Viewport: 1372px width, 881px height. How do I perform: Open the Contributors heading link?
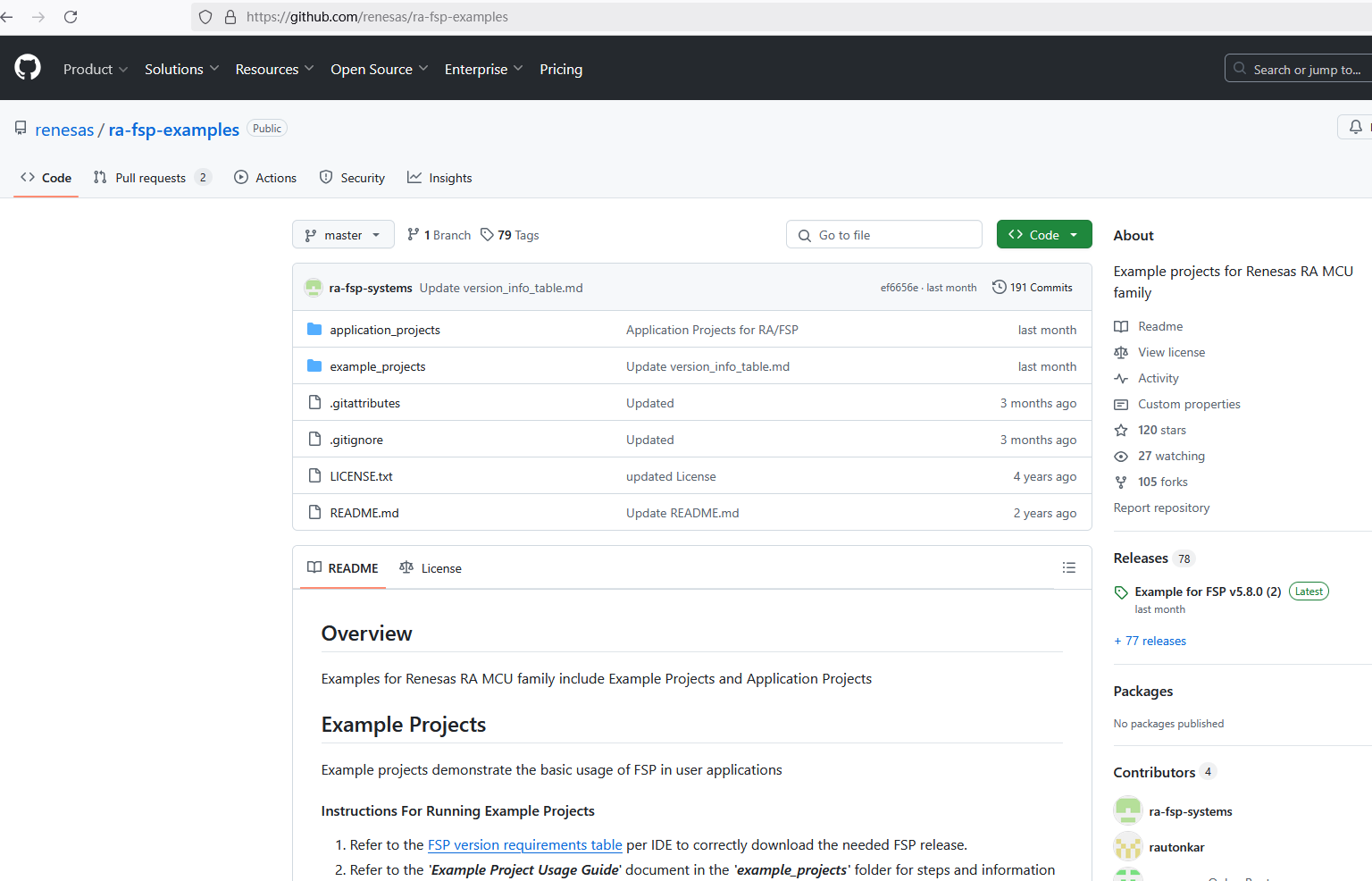point(1154,773)
